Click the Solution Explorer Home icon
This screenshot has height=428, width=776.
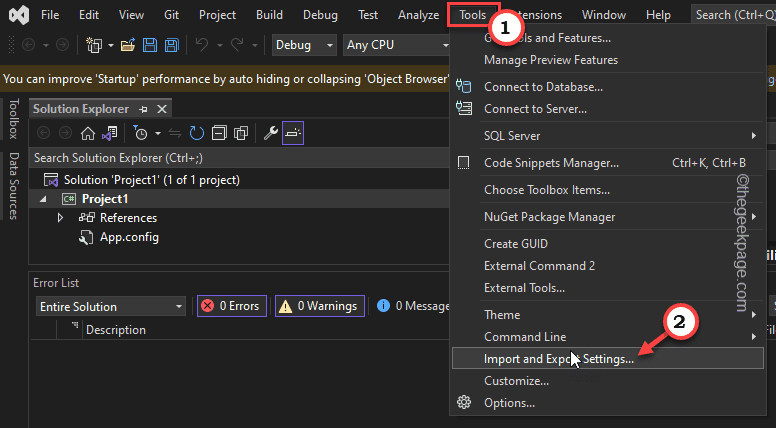[88, 133]
